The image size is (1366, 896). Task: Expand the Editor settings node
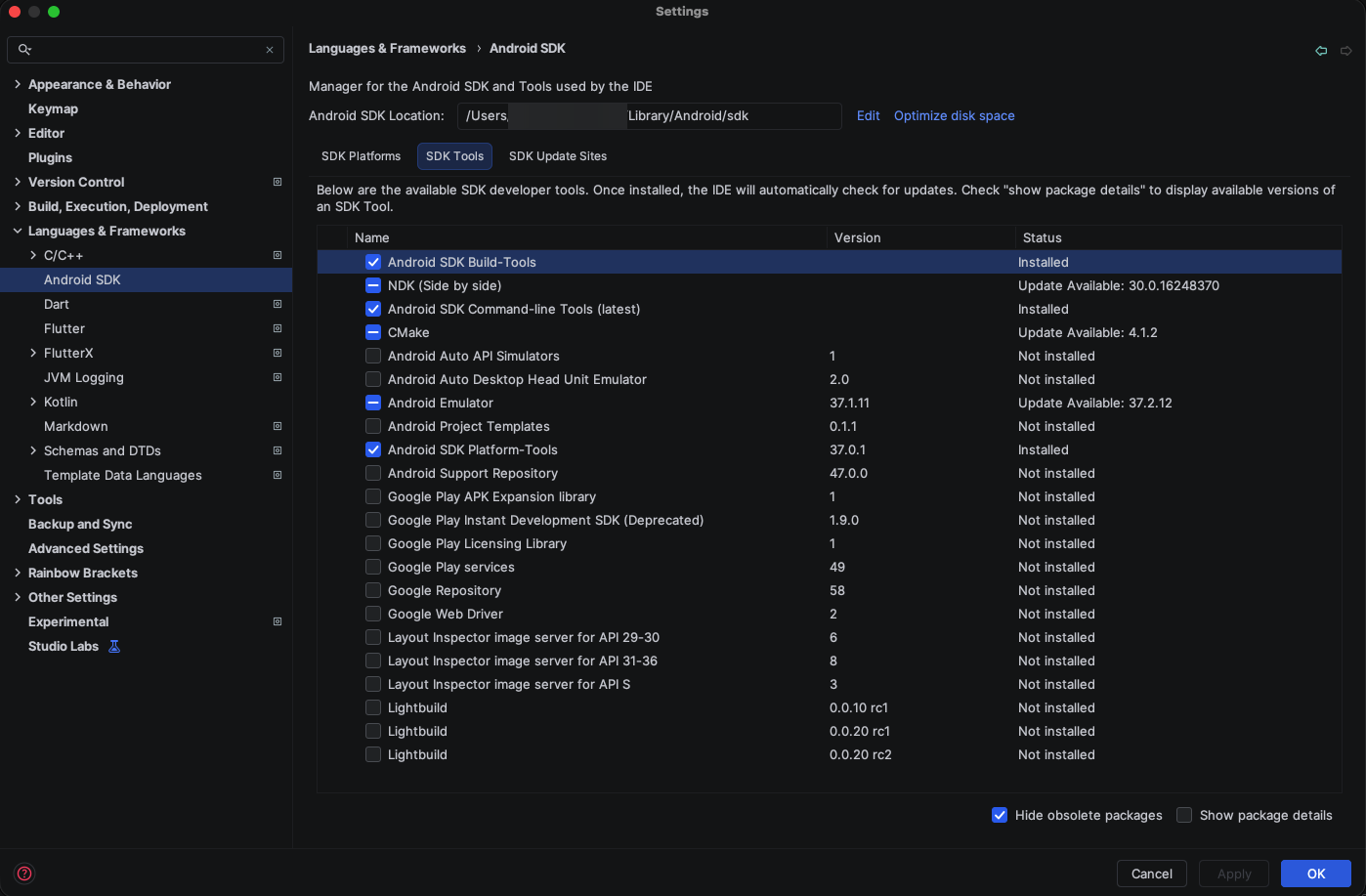18,133
